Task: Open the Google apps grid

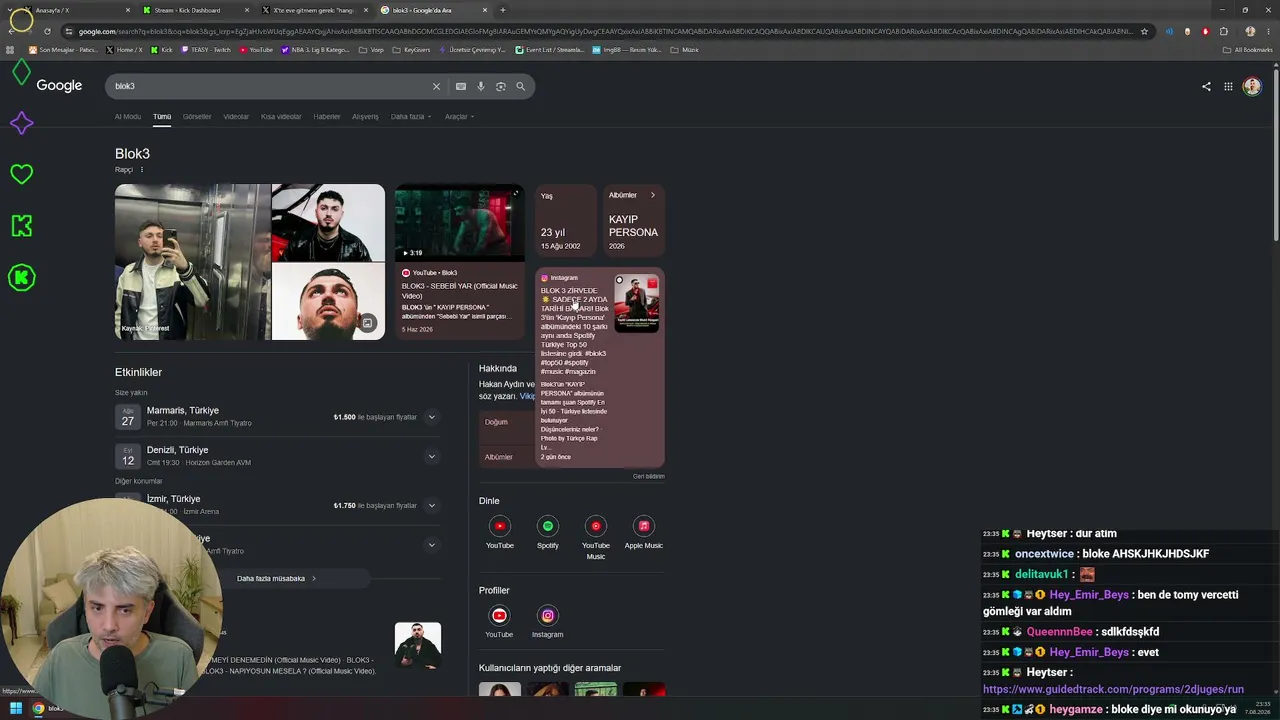Action: coord(1228,86)
